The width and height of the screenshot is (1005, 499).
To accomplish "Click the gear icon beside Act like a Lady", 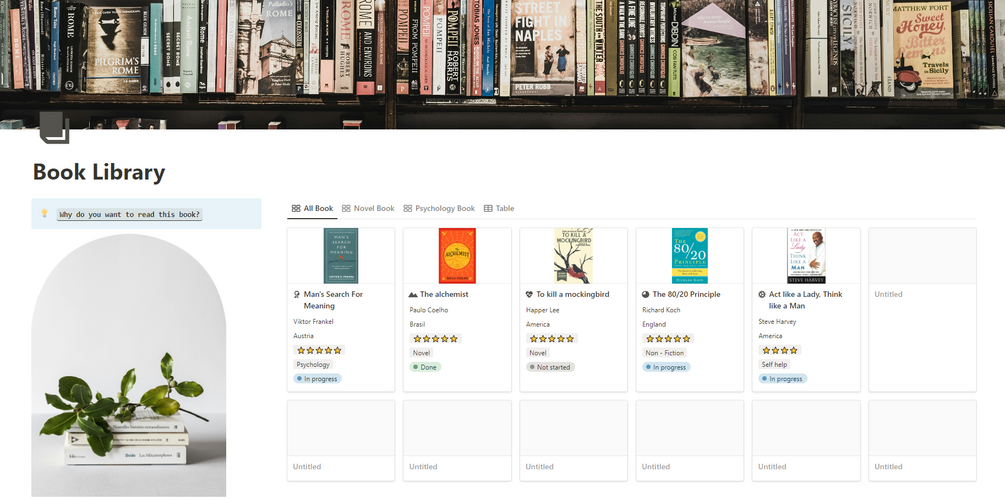I will [762, 295].
